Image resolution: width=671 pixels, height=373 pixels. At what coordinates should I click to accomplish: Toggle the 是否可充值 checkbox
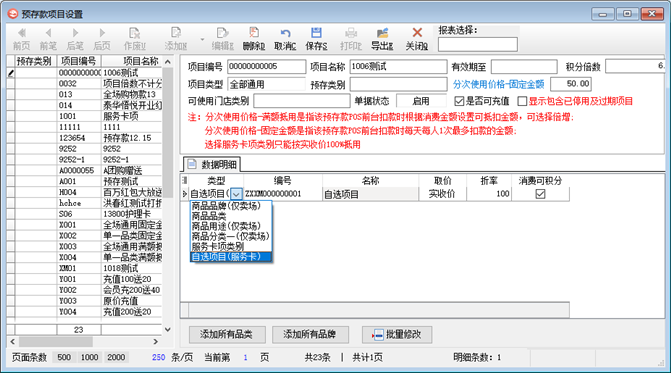(459, 101)
